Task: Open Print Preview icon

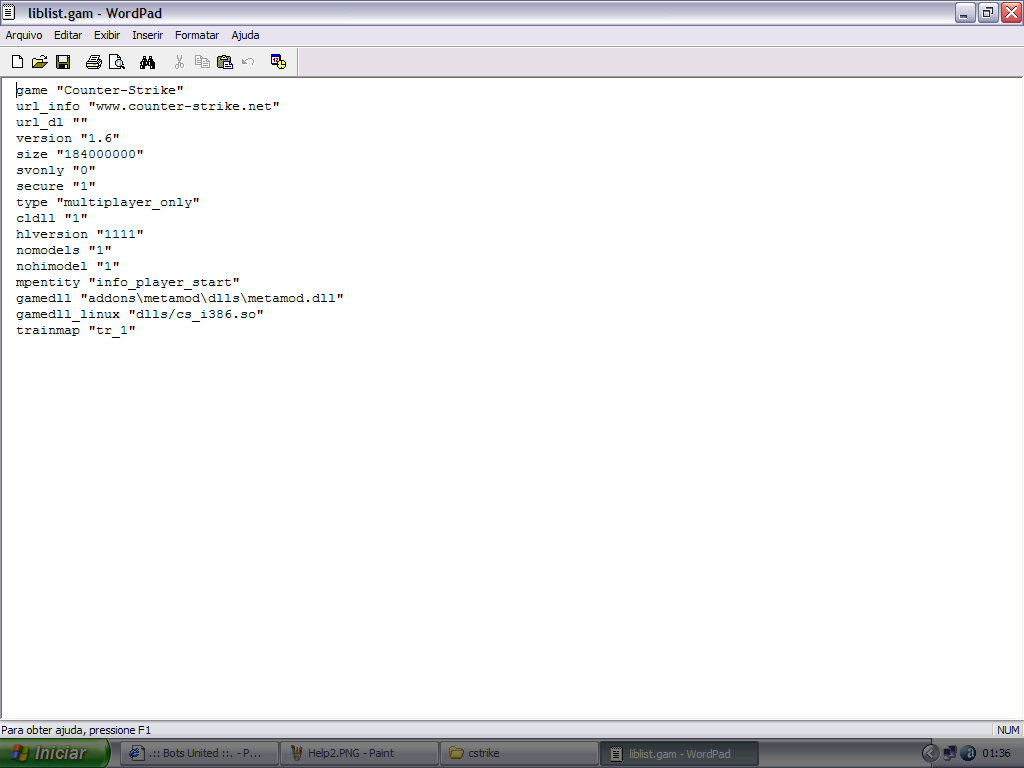Action: (x=117, y=62)
